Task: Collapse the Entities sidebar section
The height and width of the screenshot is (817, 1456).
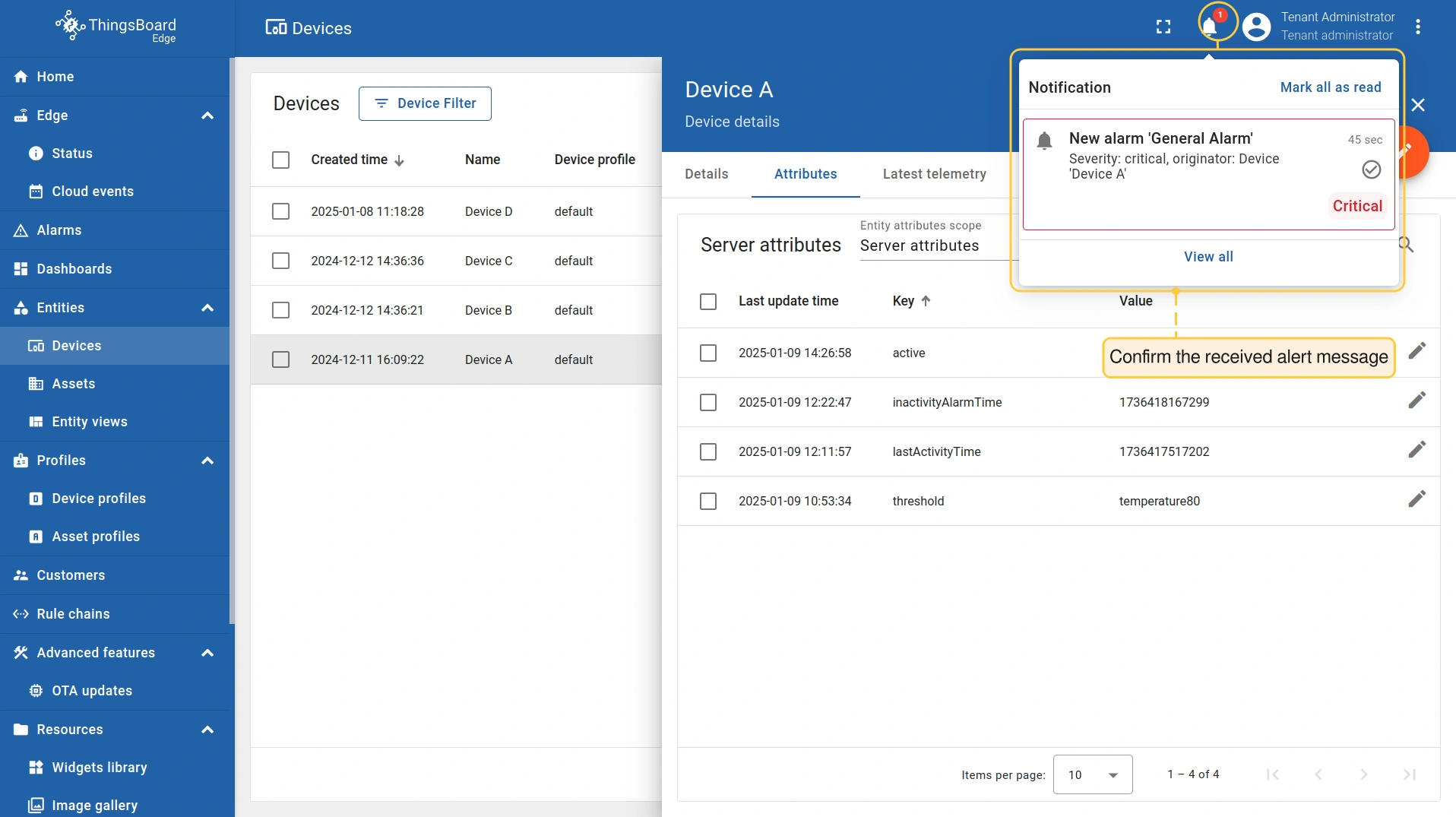Action: pos(207,308)
